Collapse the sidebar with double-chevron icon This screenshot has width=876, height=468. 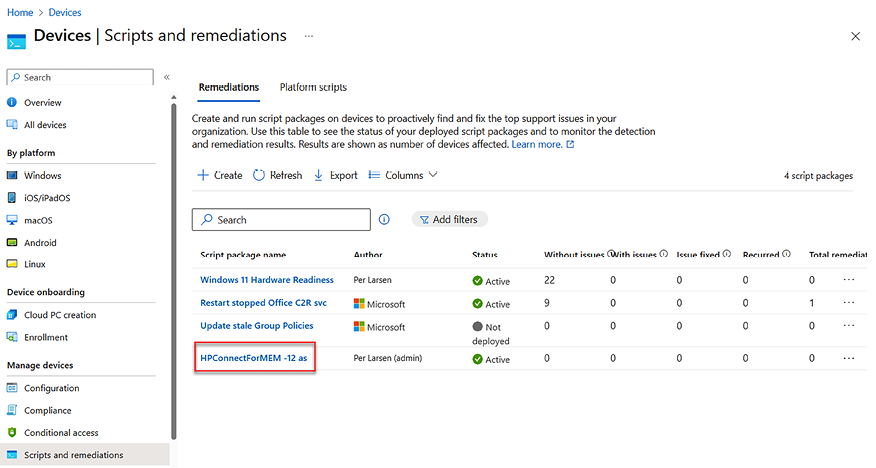point(166,77)
